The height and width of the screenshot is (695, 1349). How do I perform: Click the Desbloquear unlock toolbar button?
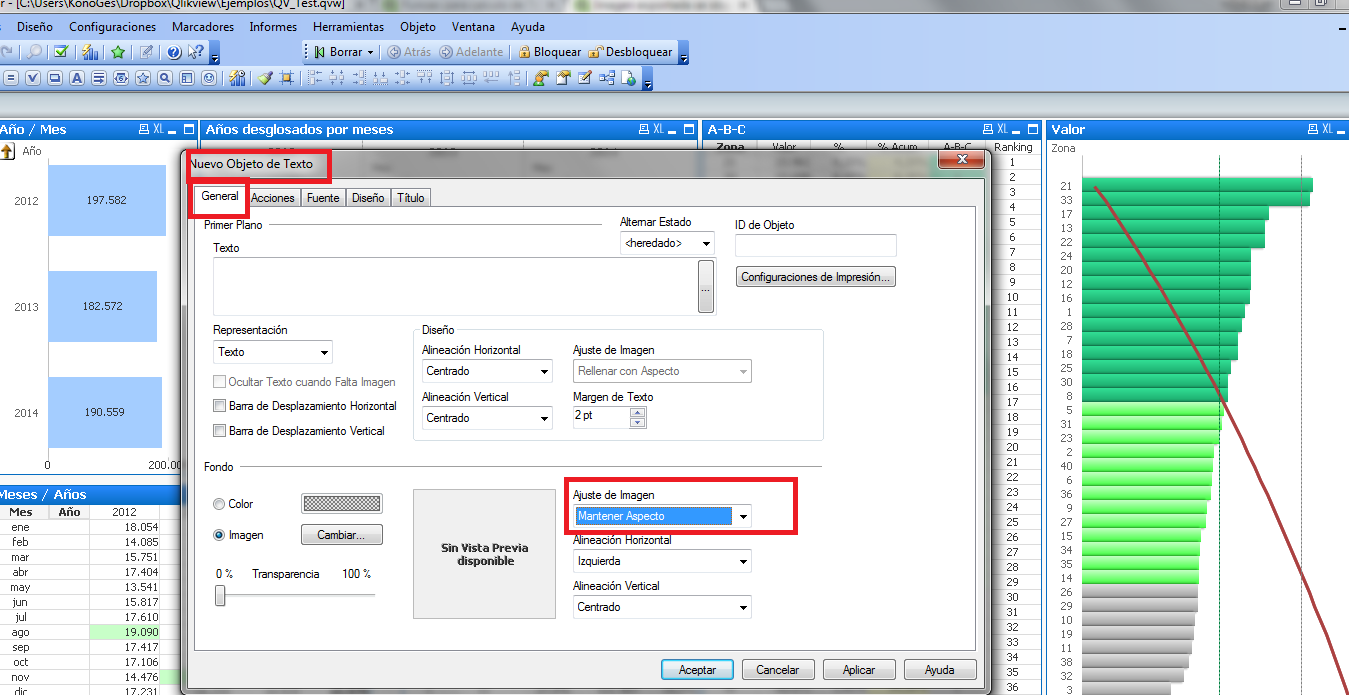(x=630, y=52)
